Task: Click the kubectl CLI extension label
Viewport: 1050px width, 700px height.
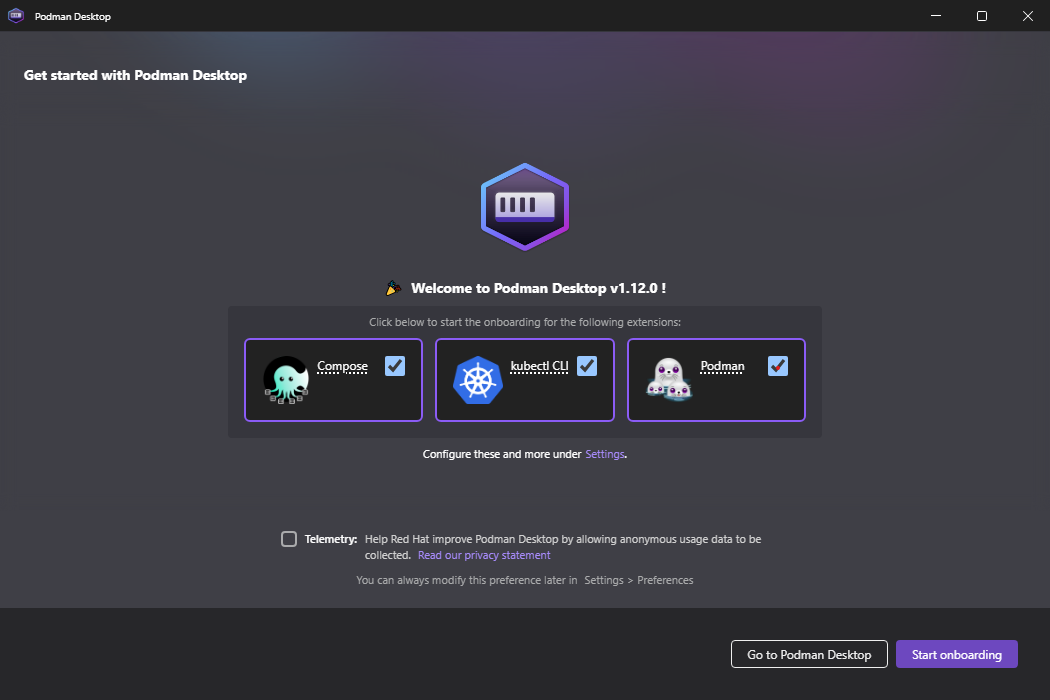Action: 539,366
